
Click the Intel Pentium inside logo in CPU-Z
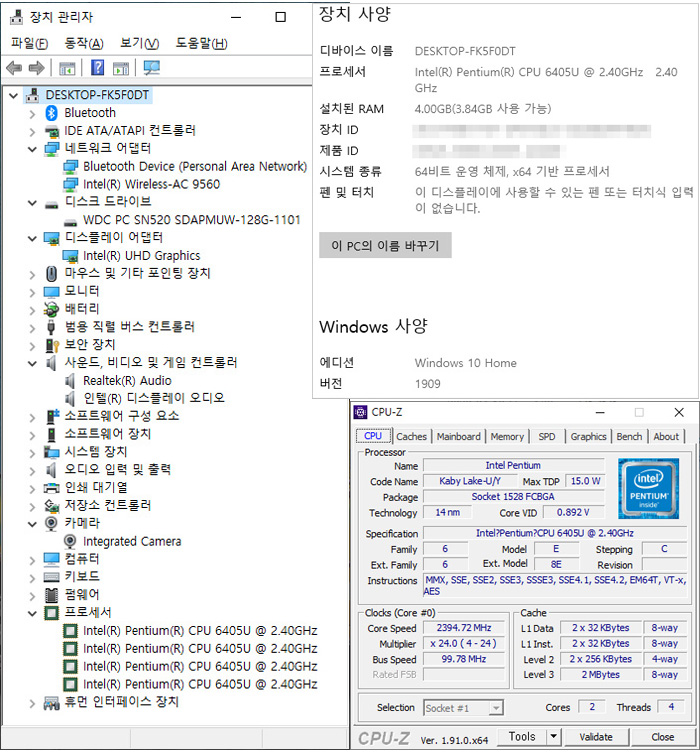[648, 488]
